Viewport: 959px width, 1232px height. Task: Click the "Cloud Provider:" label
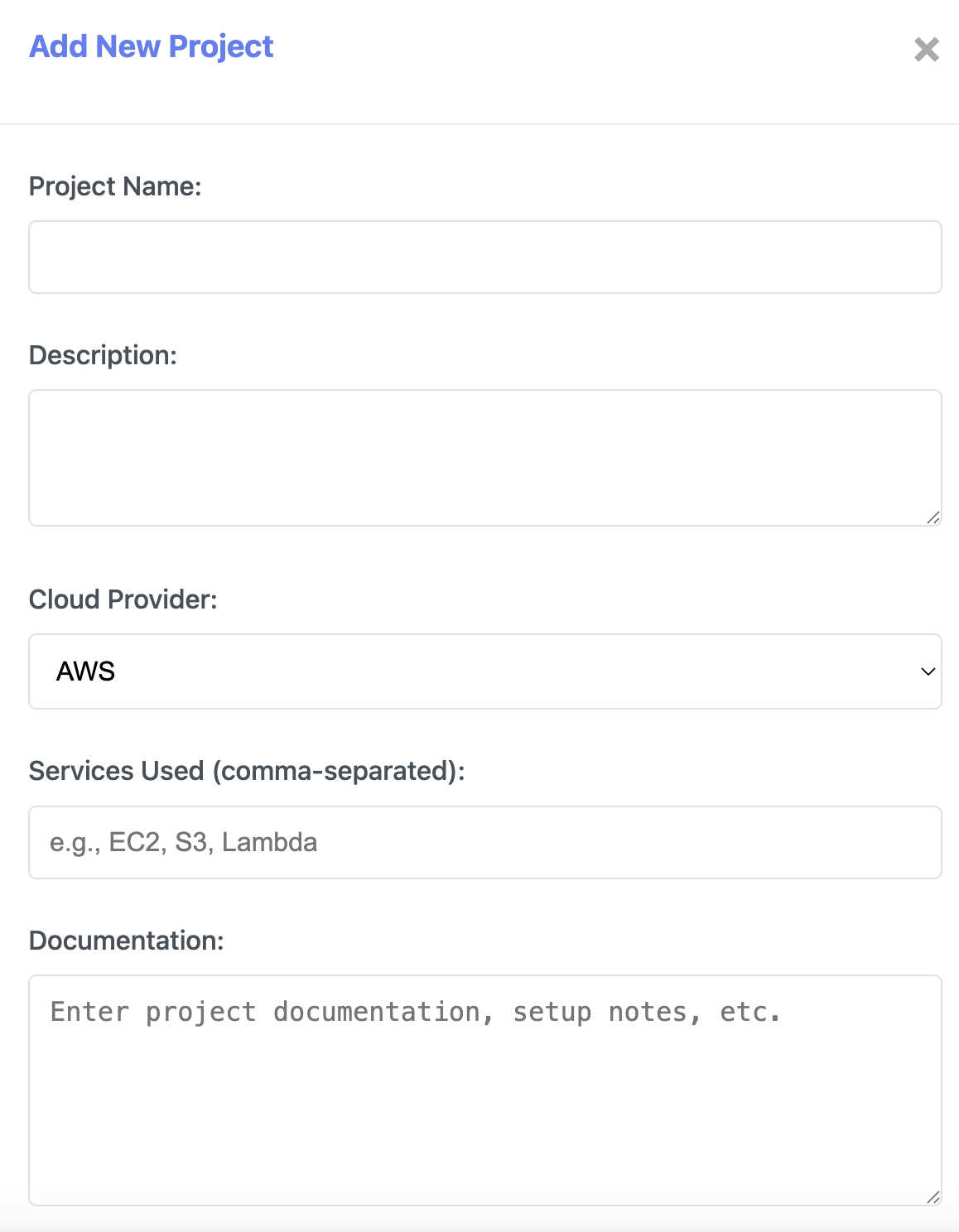tap(123, 599)
